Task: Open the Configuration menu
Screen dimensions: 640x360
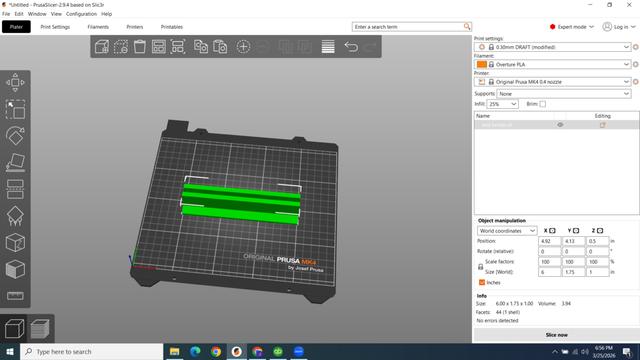Action: pos(81,14)
